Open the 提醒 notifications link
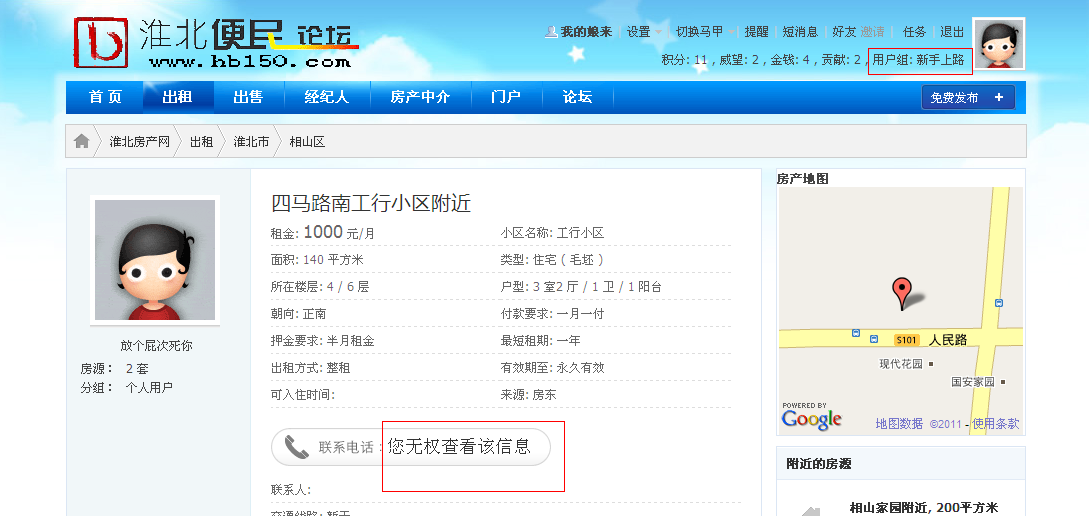The image size is (1089, 516). [x=756, y=32]
